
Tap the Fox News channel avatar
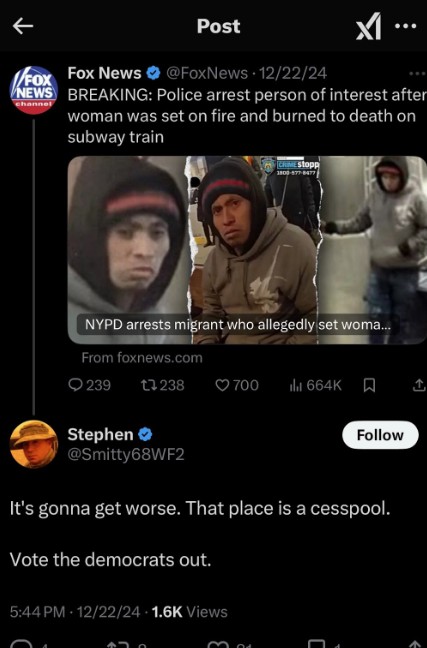click(33, 90)
